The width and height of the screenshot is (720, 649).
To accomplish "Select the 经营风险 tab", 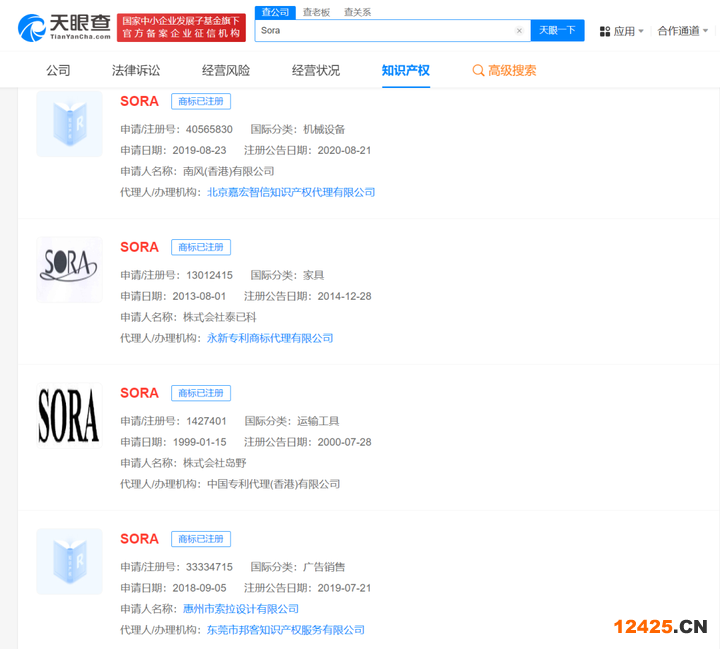I will click(x=226, y=71).
